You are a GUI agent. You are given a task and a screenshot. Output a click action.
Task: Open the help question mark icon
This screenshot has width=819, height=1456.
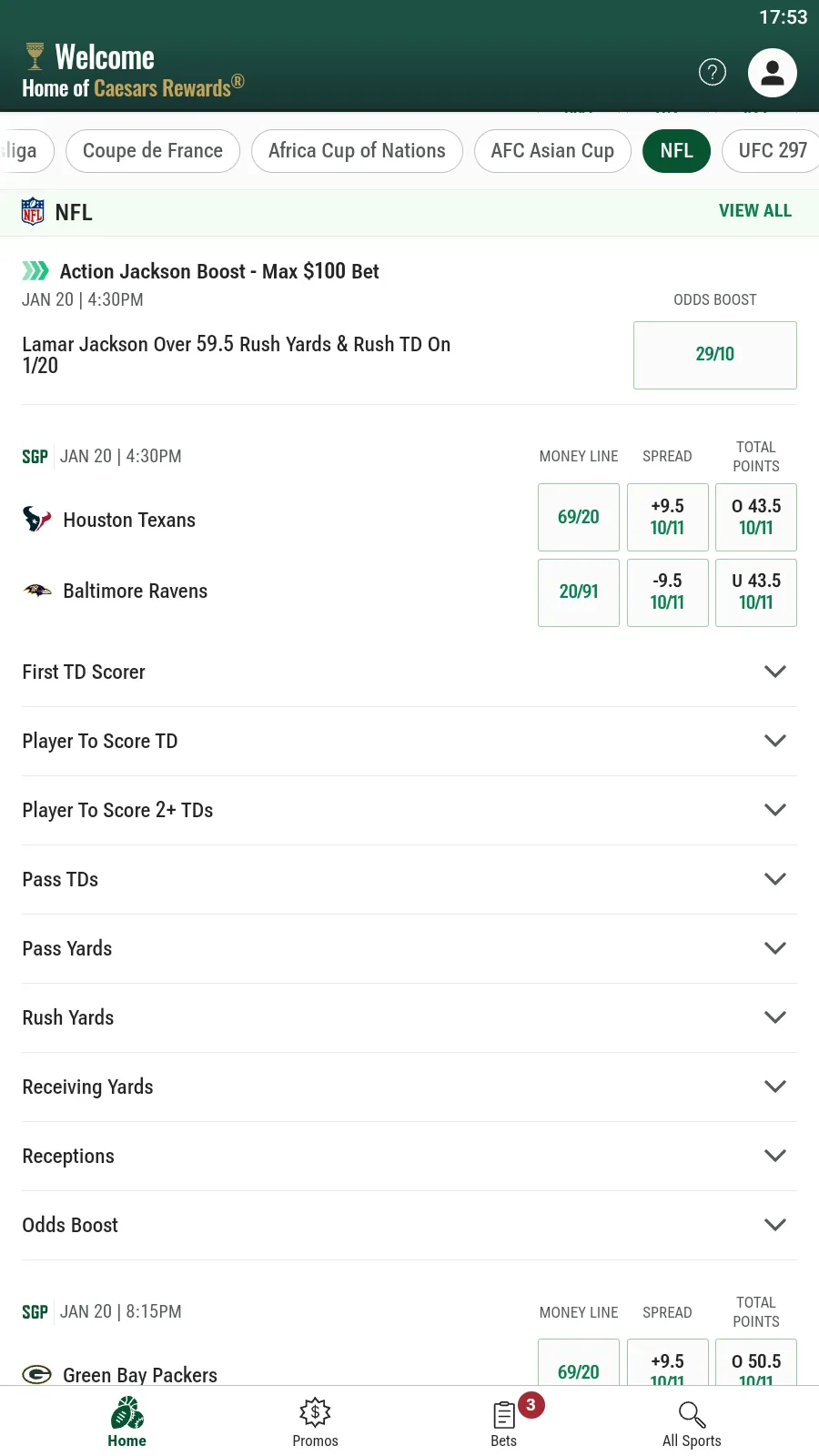713,72
